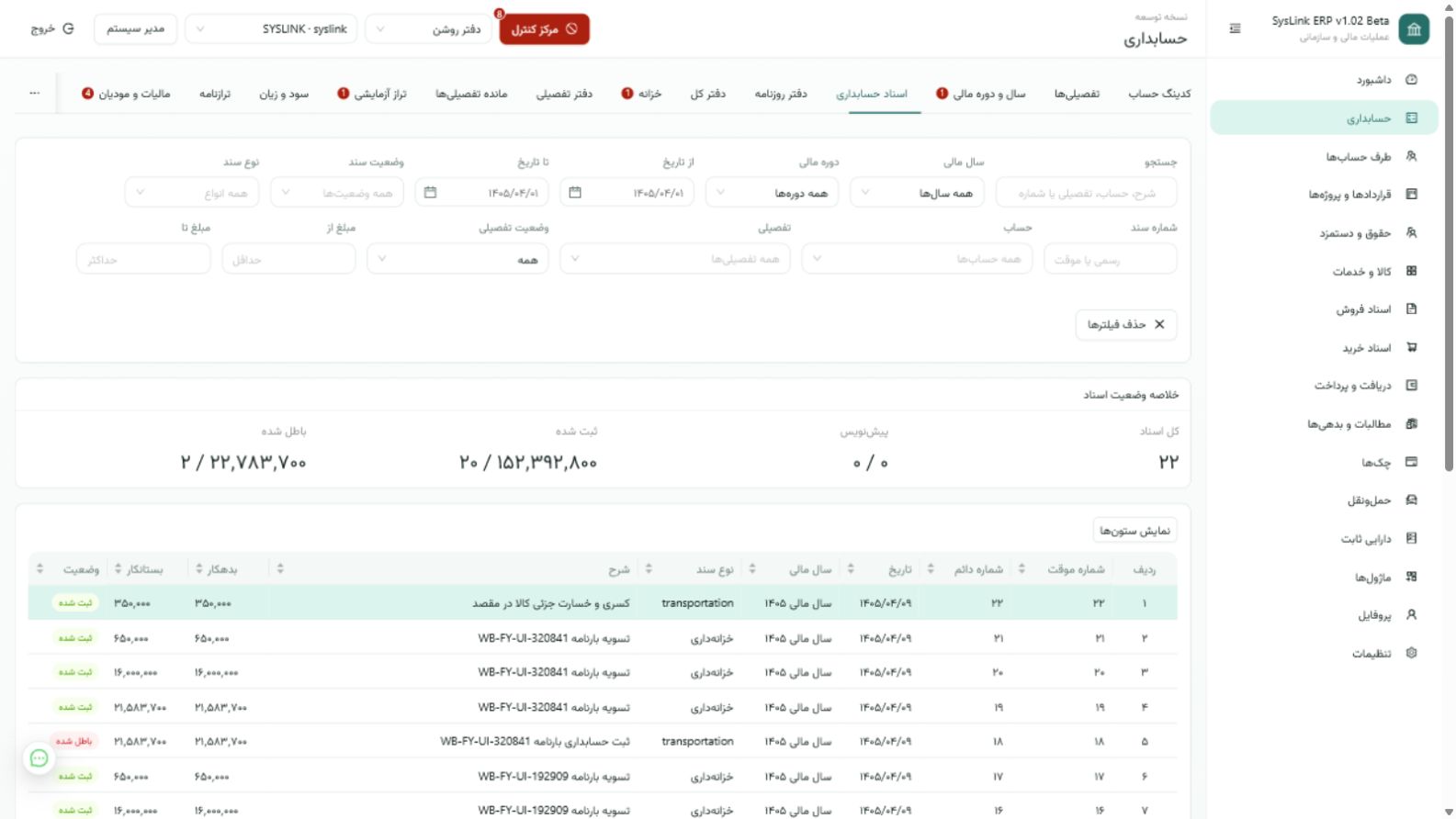Click the ماژول‌ها modules icon

click(1412, 577)
